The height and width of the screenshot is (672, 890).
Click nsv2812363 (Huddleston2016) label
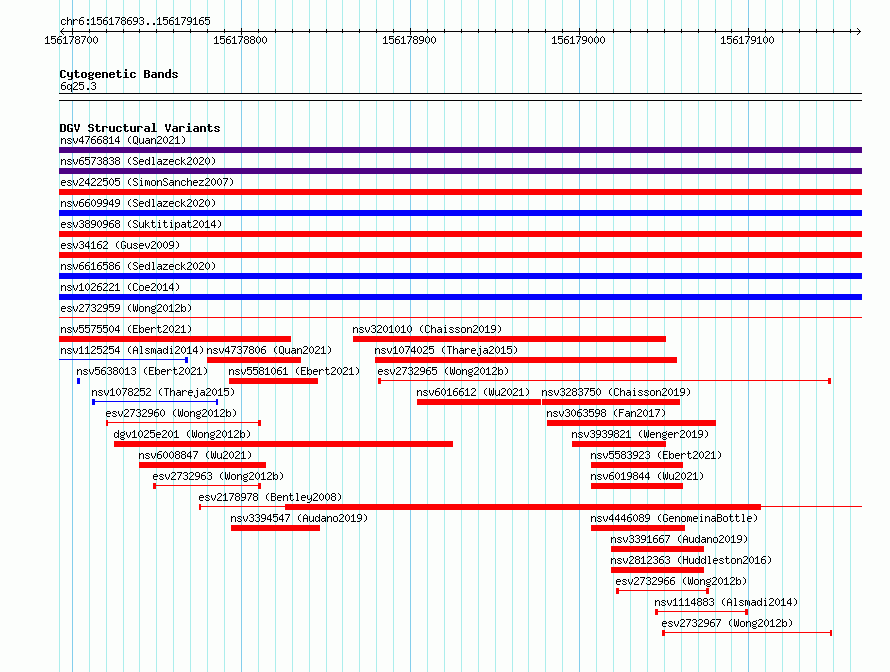[691, 560]
